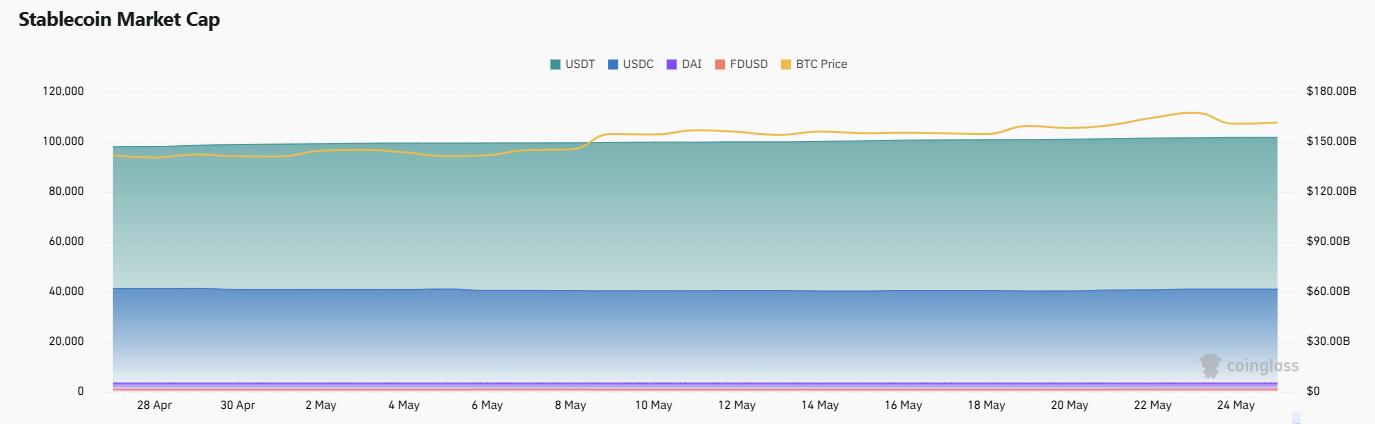
Task: Click the 120,000 left axis label
Action: [64, 92]
